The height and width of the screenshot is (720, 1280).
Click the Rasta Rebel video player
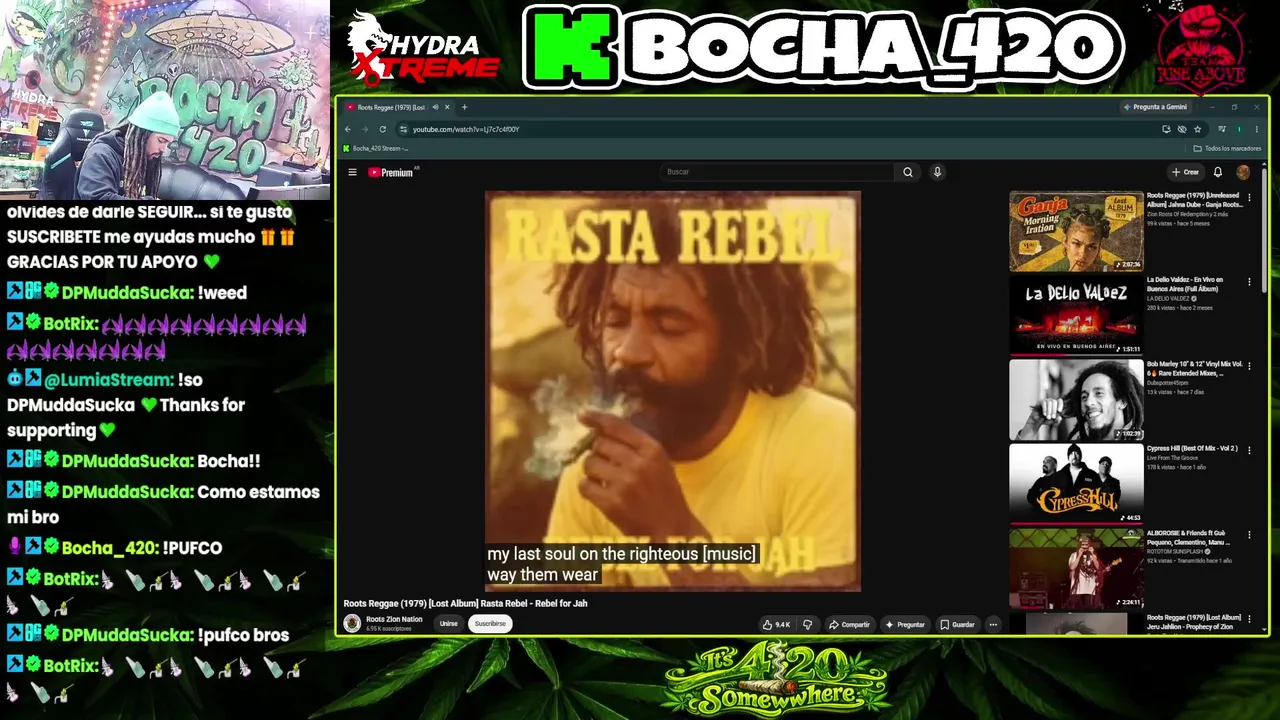pyautogui.click(x=673, y=391)
